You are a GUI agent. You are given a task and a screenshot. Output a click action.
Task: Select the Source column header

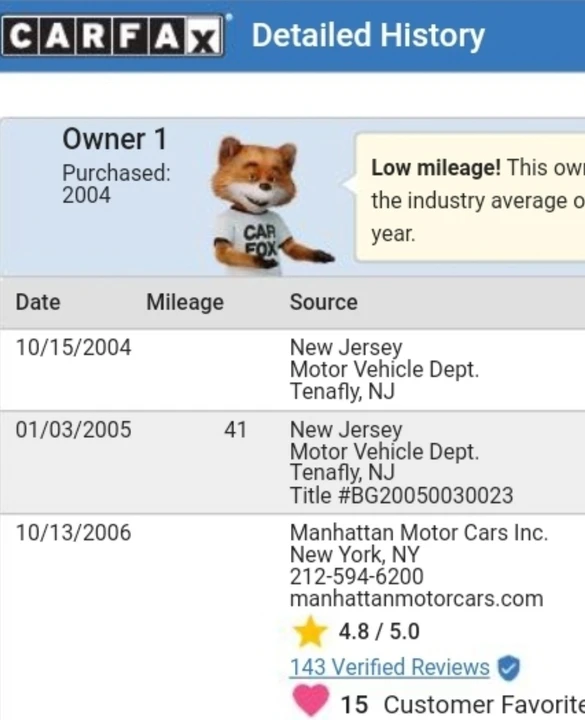pyautogui.click(x=323, y=303)
